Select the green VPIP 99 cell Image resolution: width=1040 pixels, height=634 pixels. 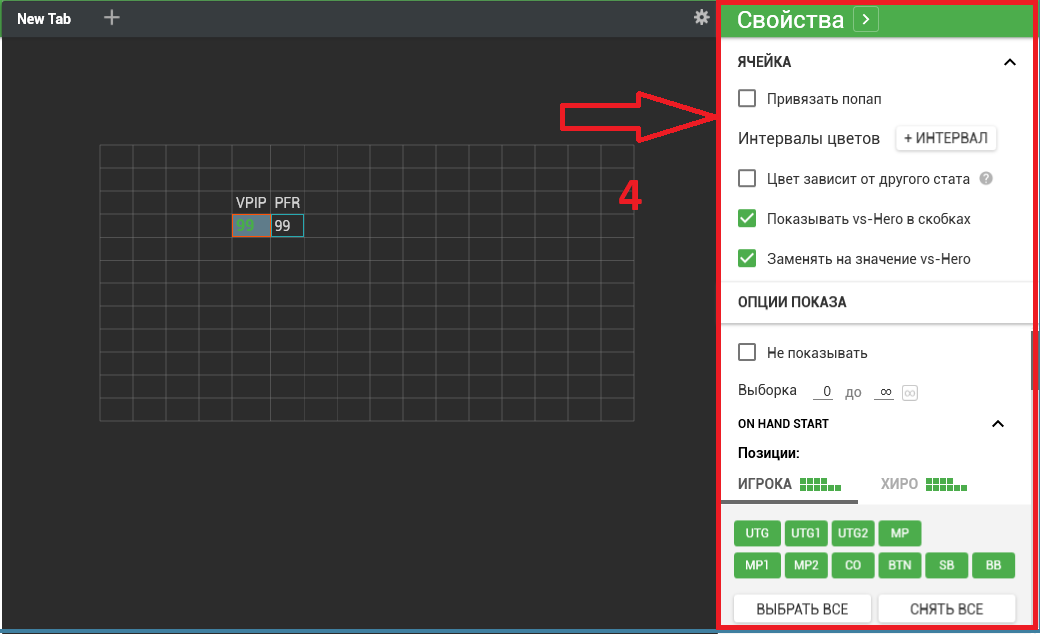(251, 226)
